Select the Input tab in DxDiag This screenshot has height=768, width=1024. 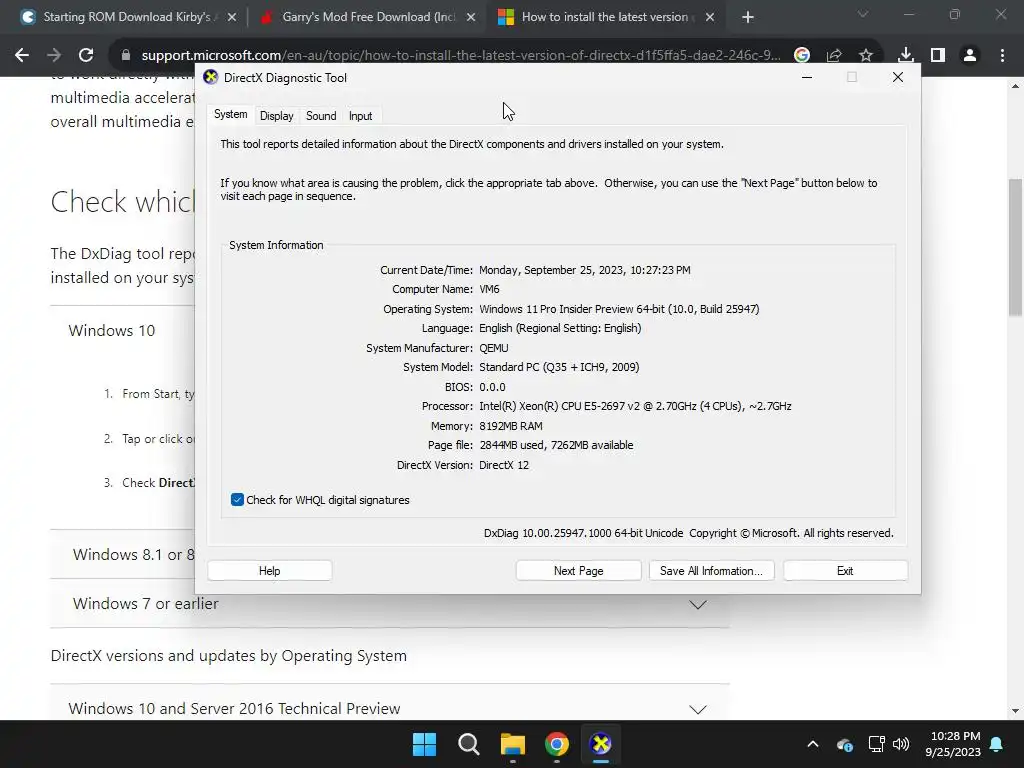click(360, 116)
